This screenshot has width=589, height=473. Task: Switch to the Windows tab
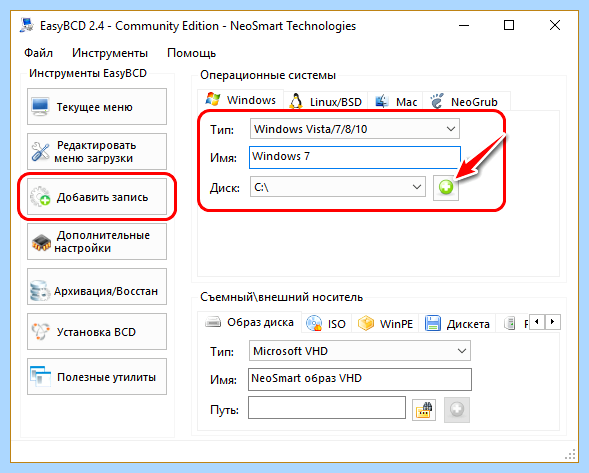pyautogui.click(x=240, y=100)
